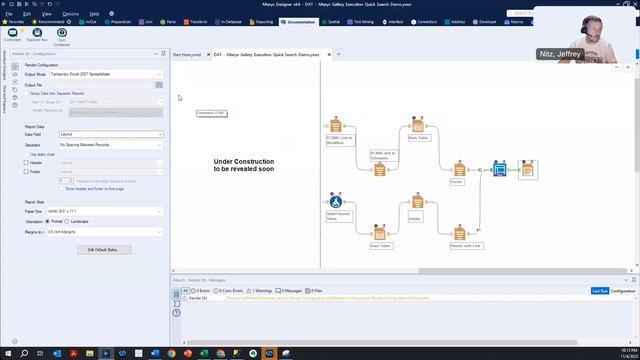The height and width of the screenshot is (360, 640).
Task: Select the Header with Link tool
Action: tap(460, 233)
